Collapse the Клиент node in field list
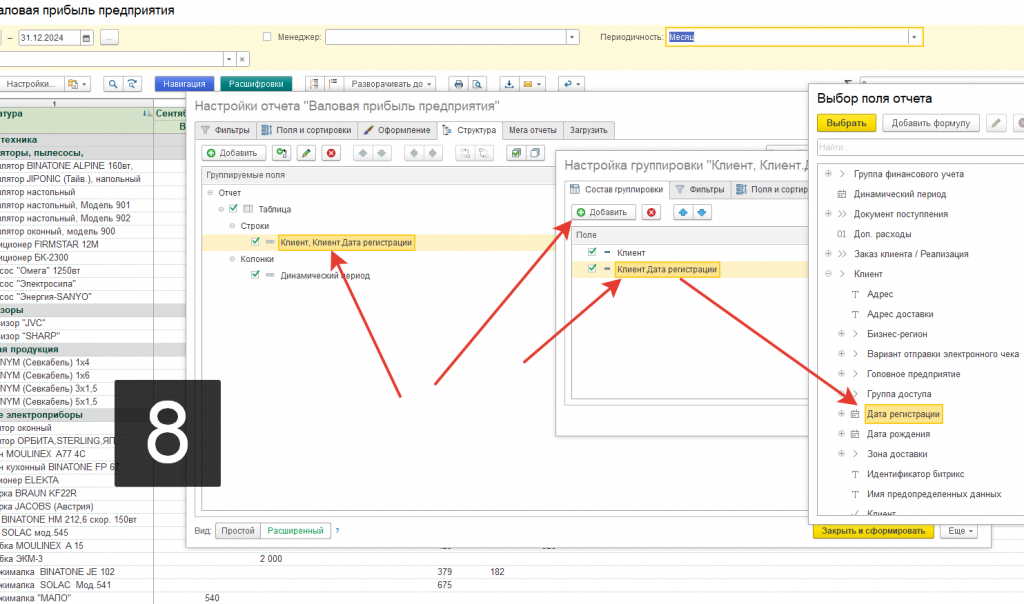Viewport: 1024px width, 604px height. coord(828,274)
